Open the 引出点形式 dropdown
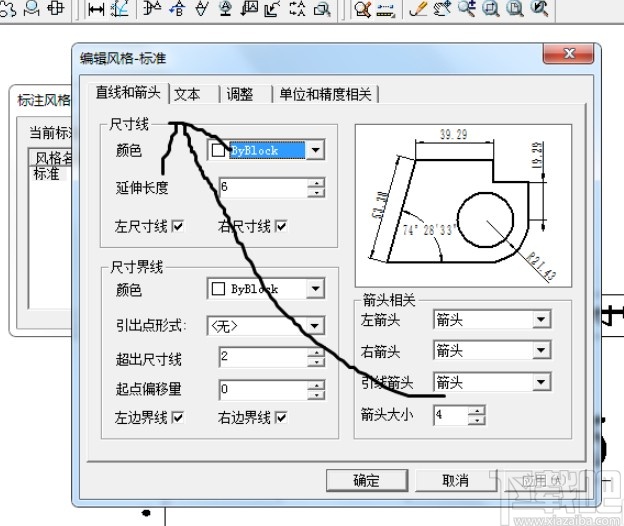The image size is (624, 526). click(x=315, y=326)
